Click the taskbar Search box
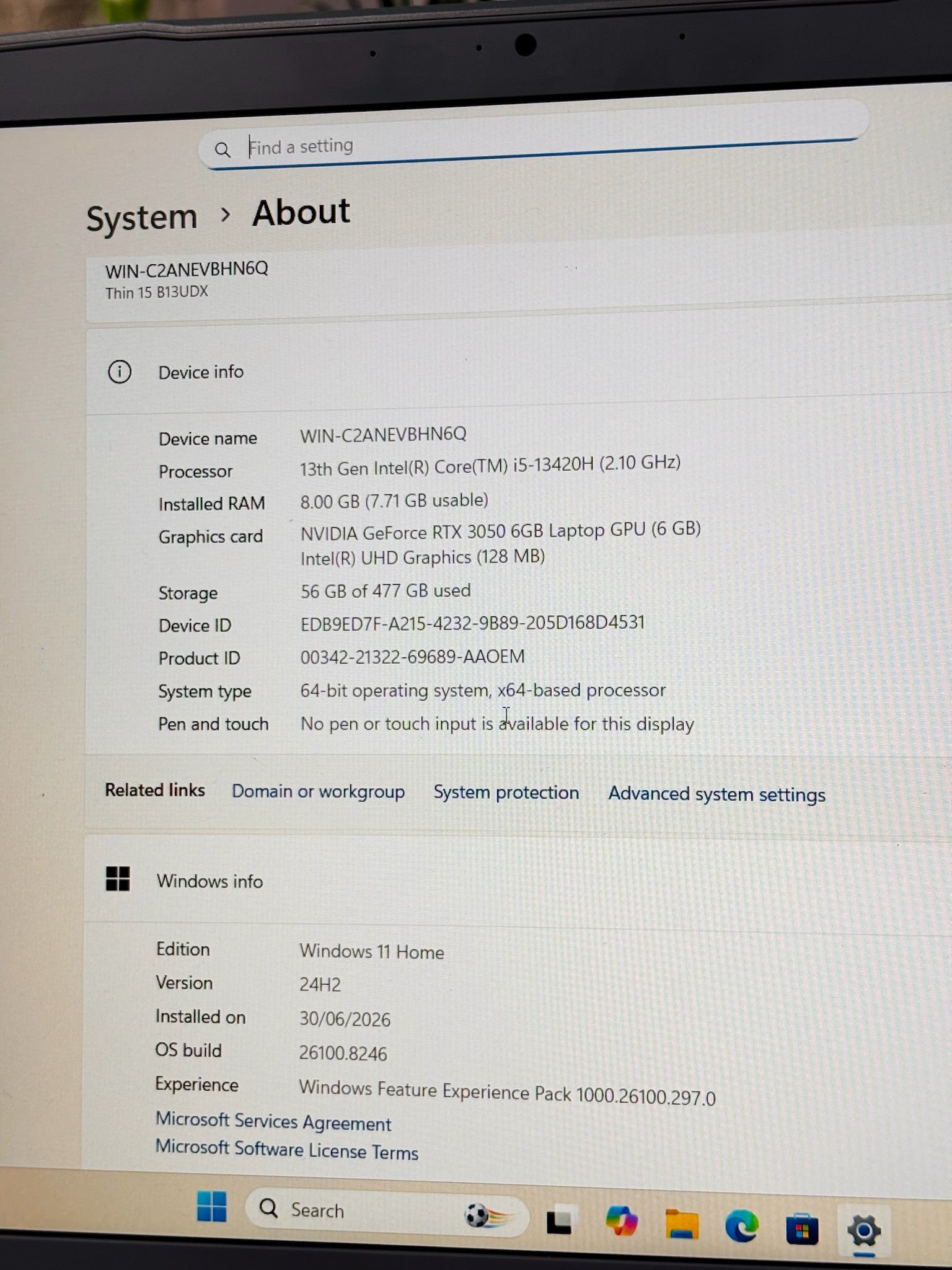 click(x=387, y=1212)
